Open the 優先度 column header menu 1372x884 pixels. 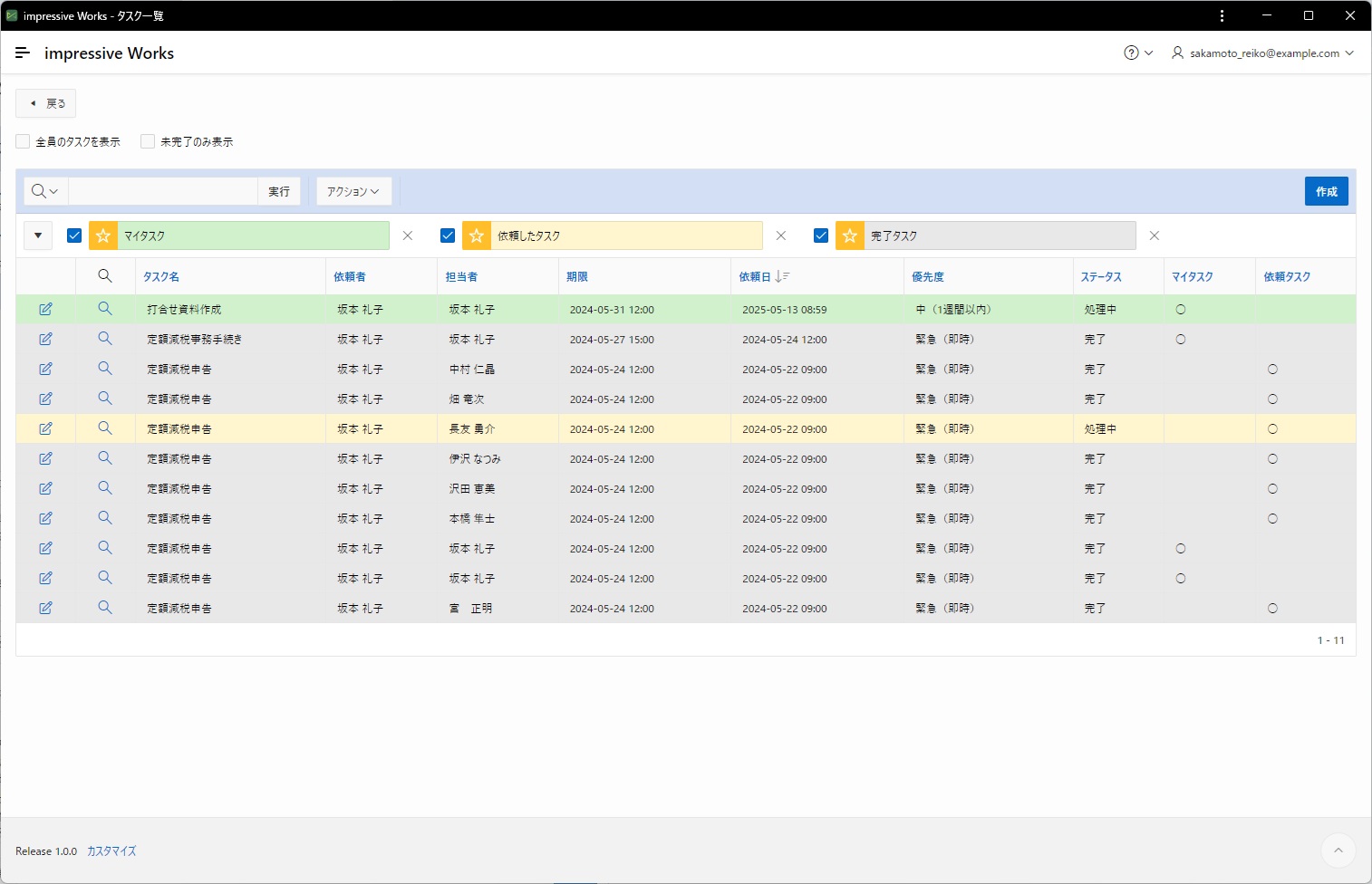[928, 277]
